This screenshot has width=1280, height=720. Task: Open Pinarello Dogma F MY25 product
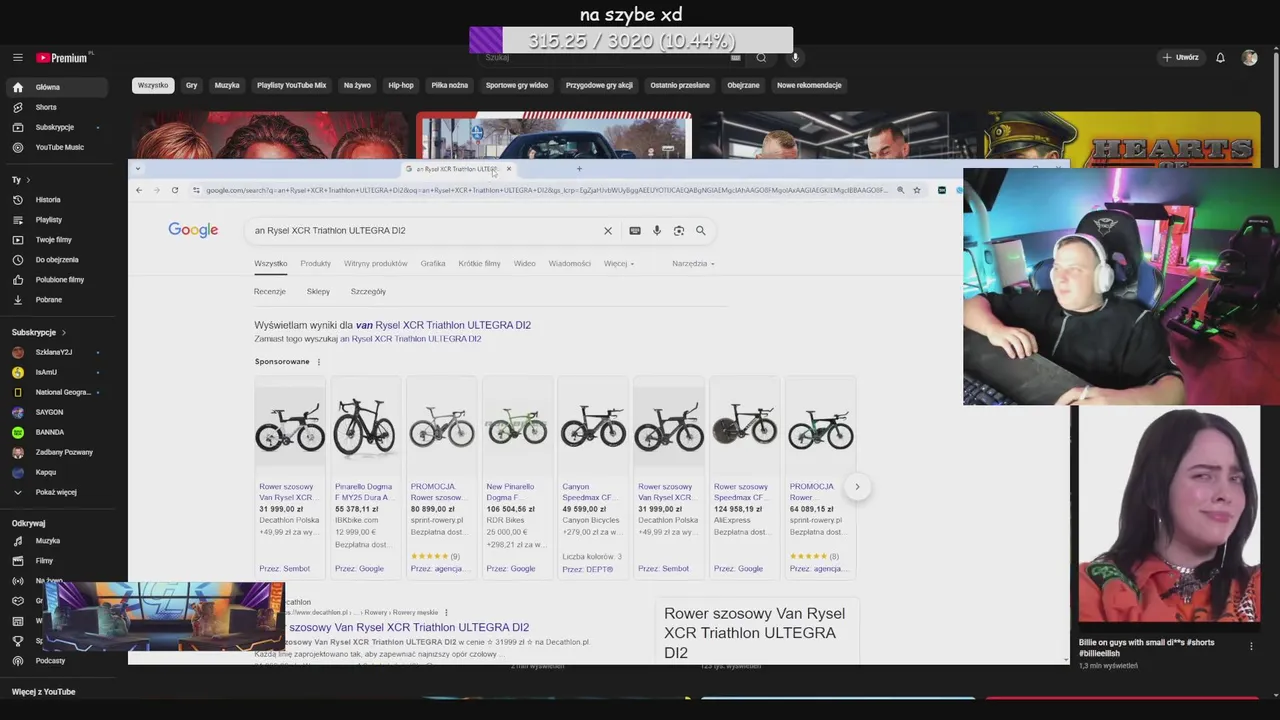(363, 492)
